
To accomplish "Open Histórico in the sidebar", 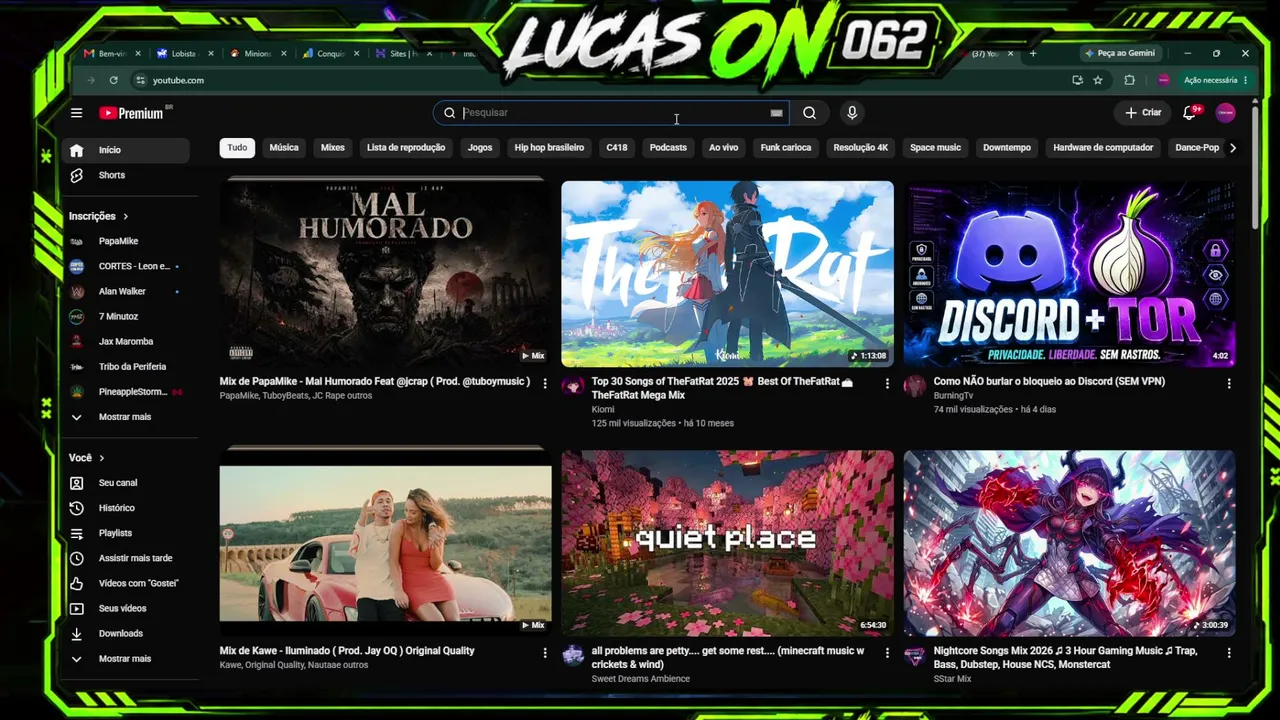I will 127,508.
